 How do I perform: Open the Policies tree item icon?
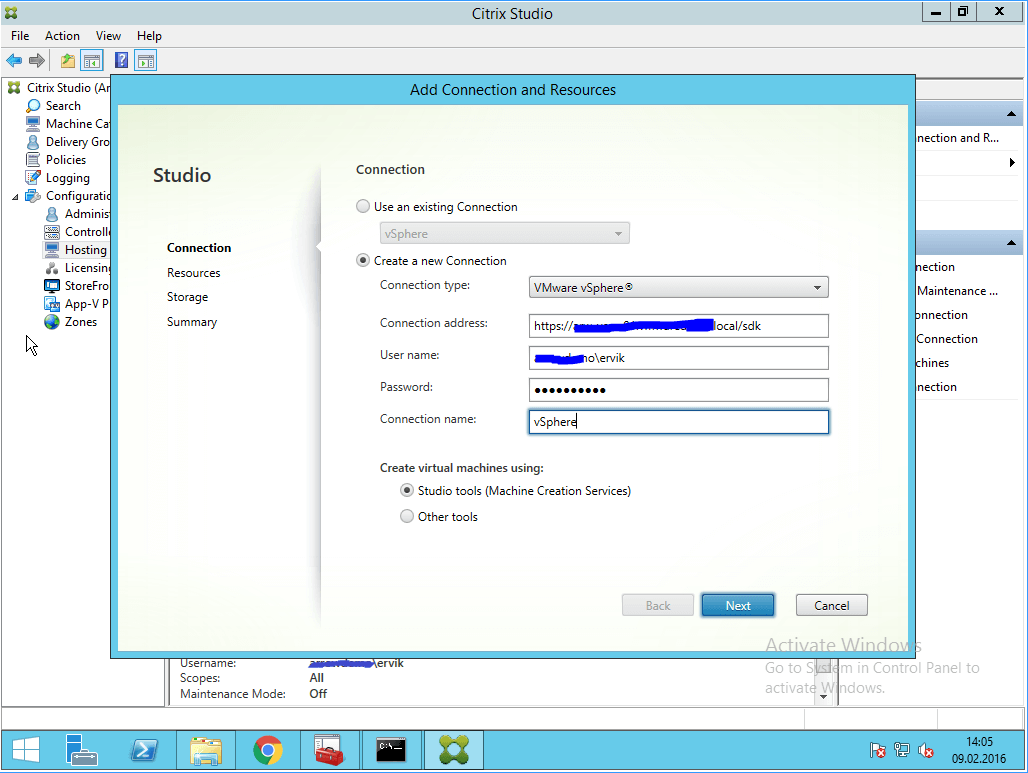point(33,159)
